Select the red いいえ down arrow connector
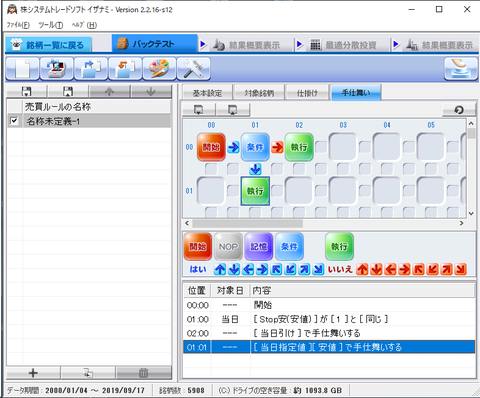This screenshot has width=480, height=398. point(376,269)
